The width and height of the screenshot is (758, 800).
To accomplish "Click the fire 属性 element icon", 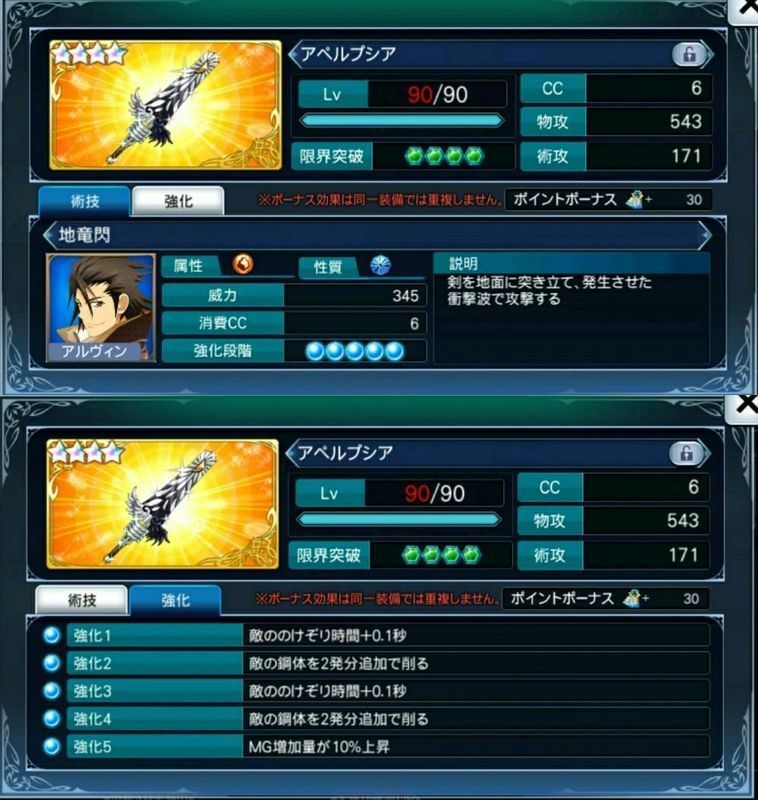I will [243, 265].
